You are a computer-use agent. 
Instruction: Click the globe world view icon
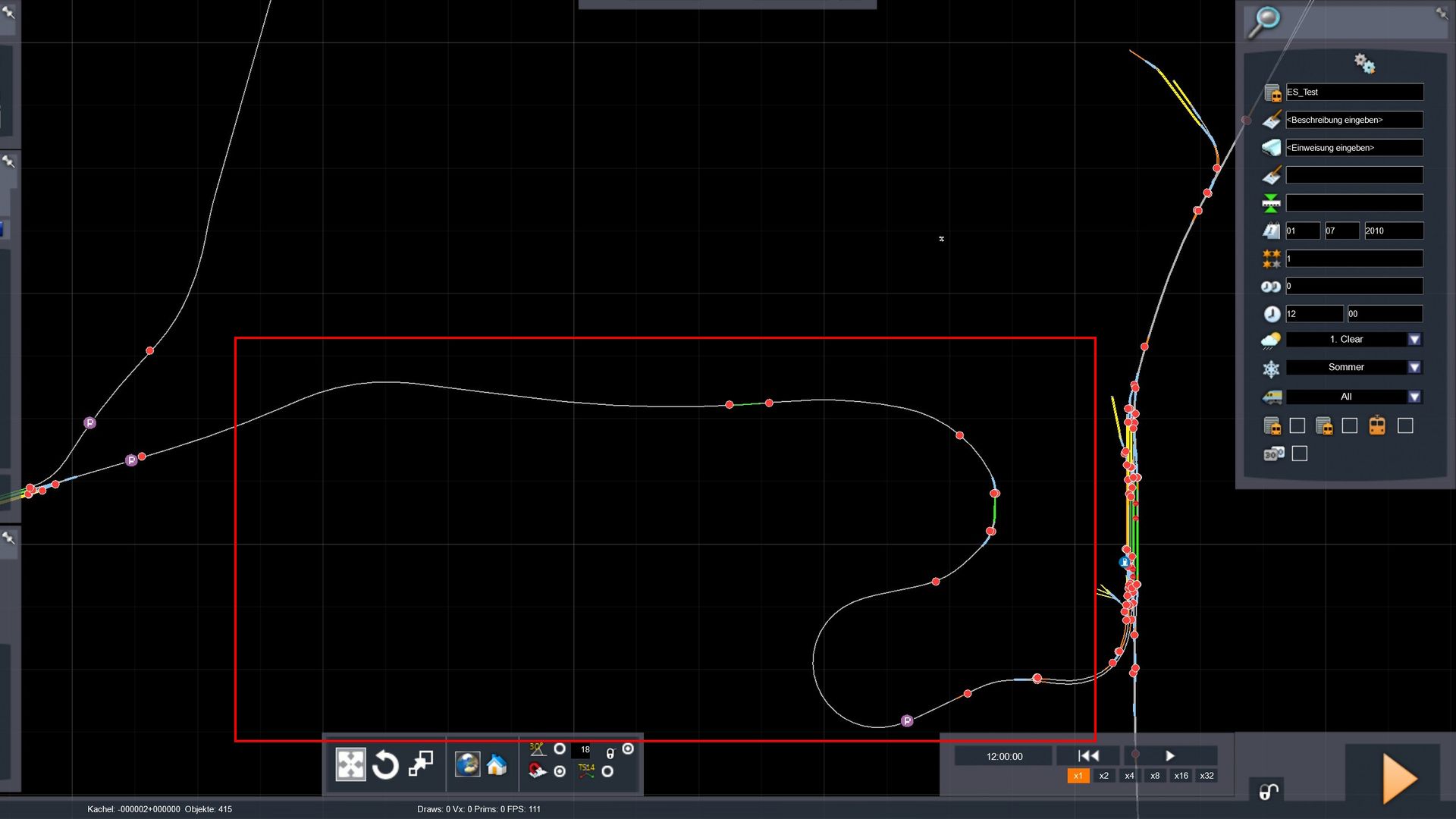pyautogui.click(x=467, y=764)
